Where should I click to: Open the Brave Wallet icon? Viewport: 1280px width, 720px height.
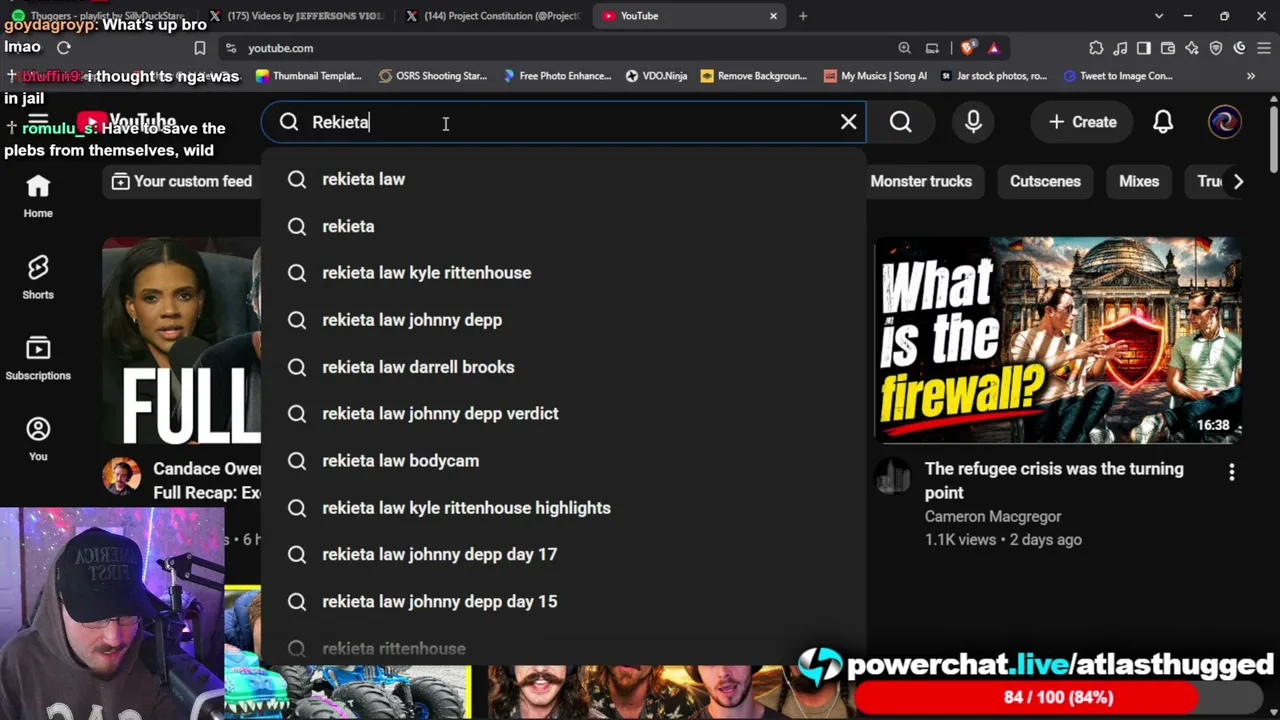coord(1168,48)
